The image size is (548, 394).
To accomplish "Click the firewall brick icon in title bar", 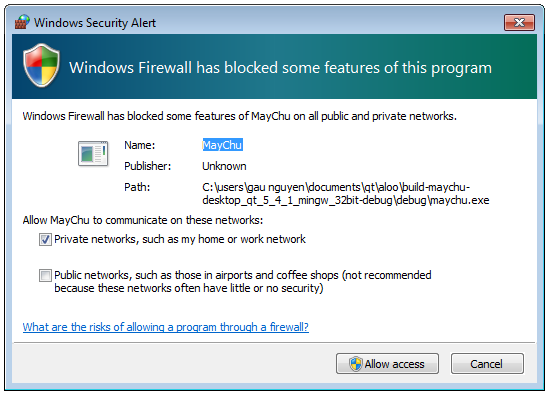I will pos(22,22).
